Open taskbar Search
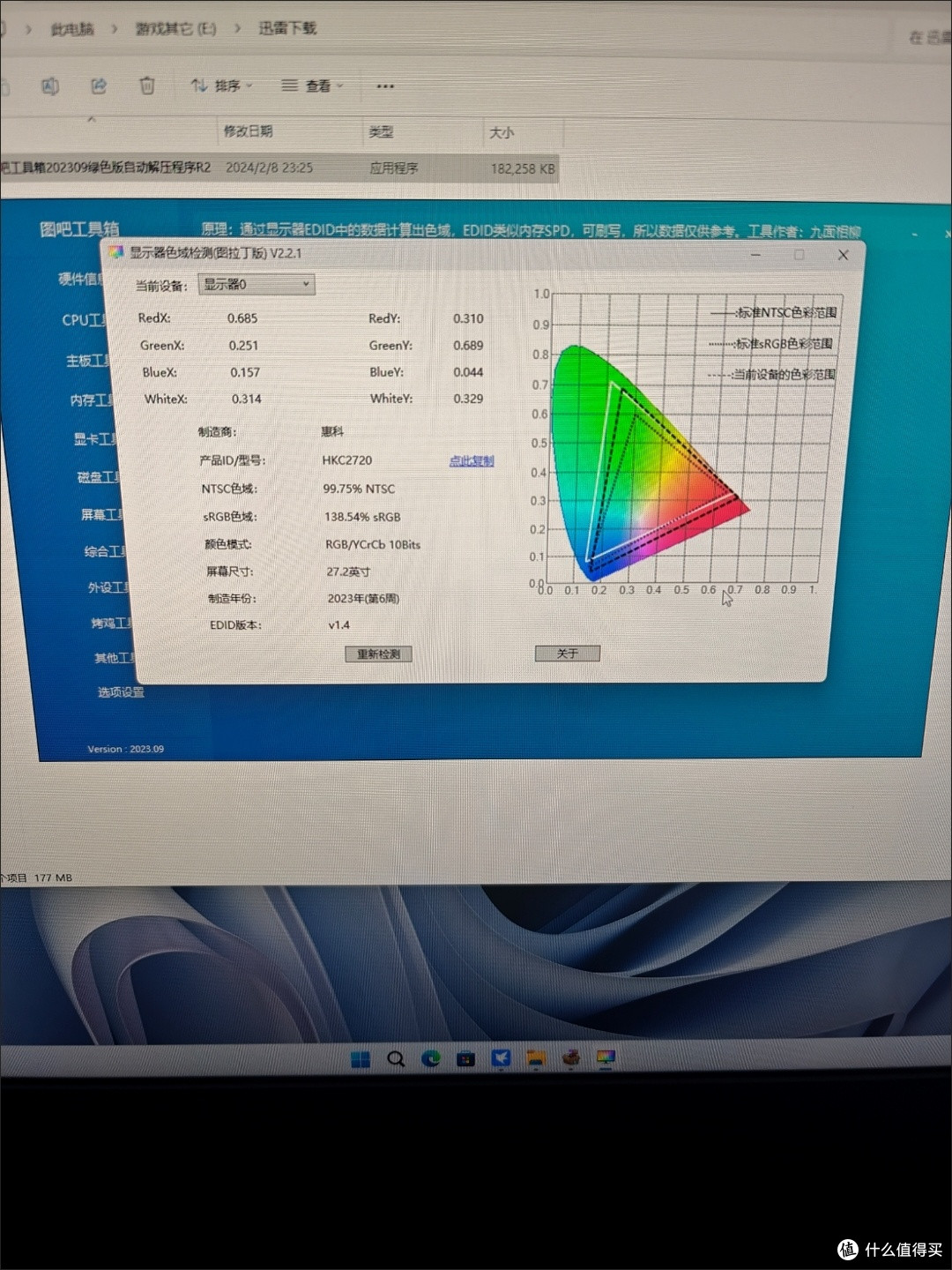This screenshot has height=1270, width=952. tap(396, 1059)
